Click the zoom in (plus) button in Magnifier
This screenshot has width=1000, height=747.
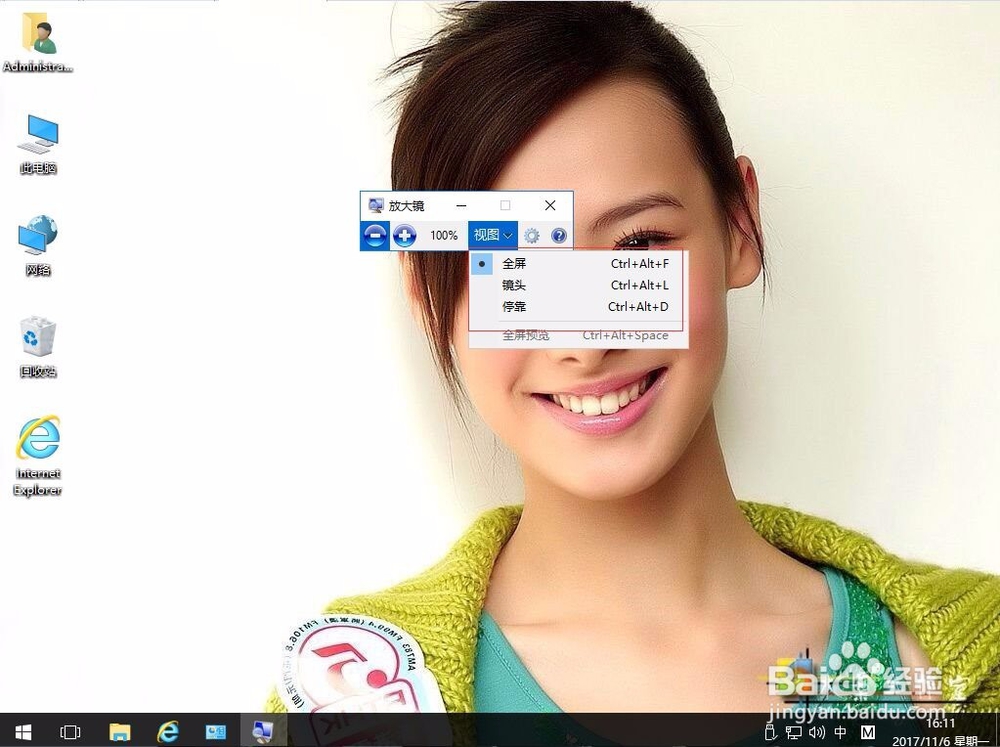click(x=406, y=236)
